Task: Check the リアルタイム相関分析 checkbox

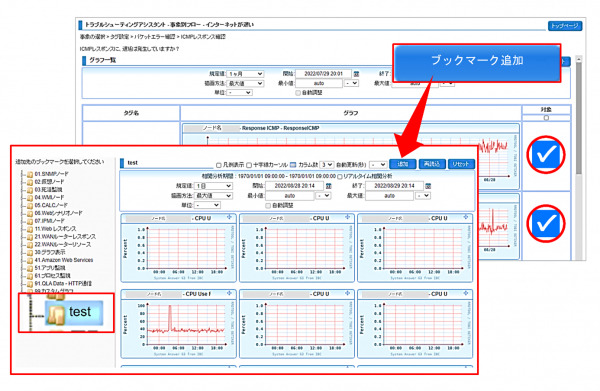Action: point(339,176)
